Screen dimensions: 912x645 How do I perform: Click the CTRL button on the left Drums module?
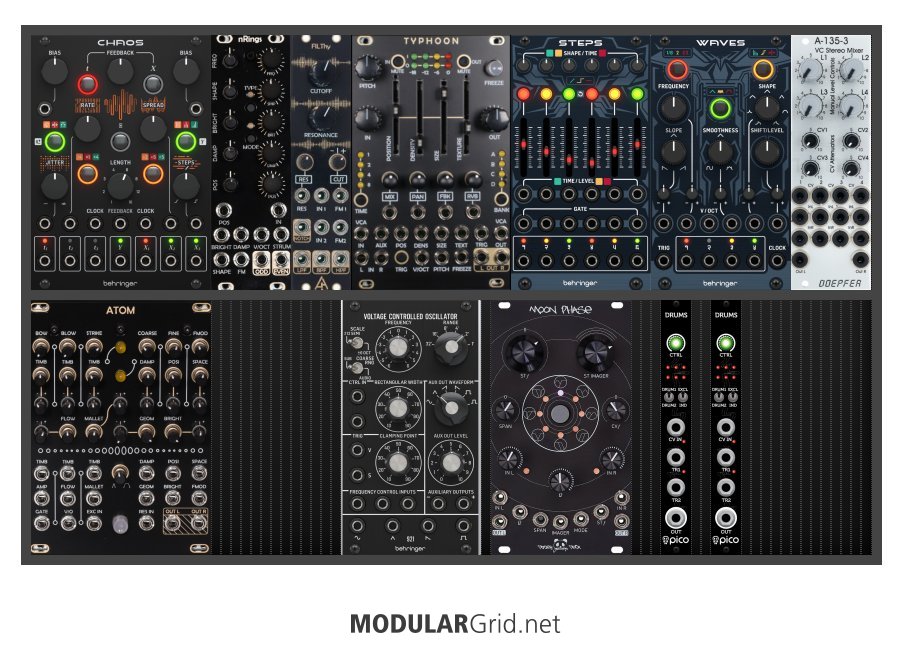(x=675, y=343)
